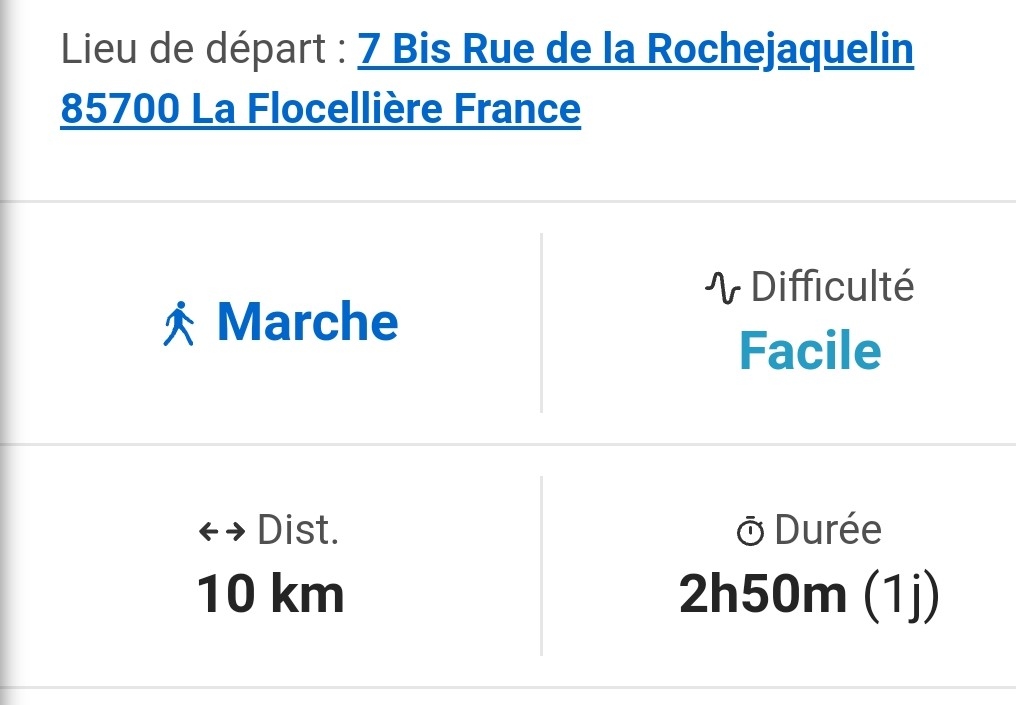Click the double-arrow distance icon

pyautogui.click(x=222, y=532)
